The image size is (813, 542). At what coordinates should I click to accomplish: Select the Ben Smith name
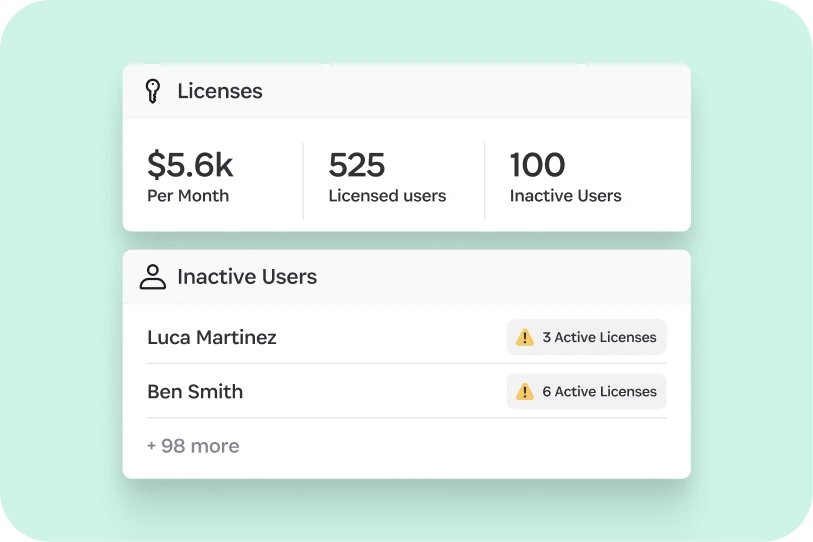(x=195, y=392)
